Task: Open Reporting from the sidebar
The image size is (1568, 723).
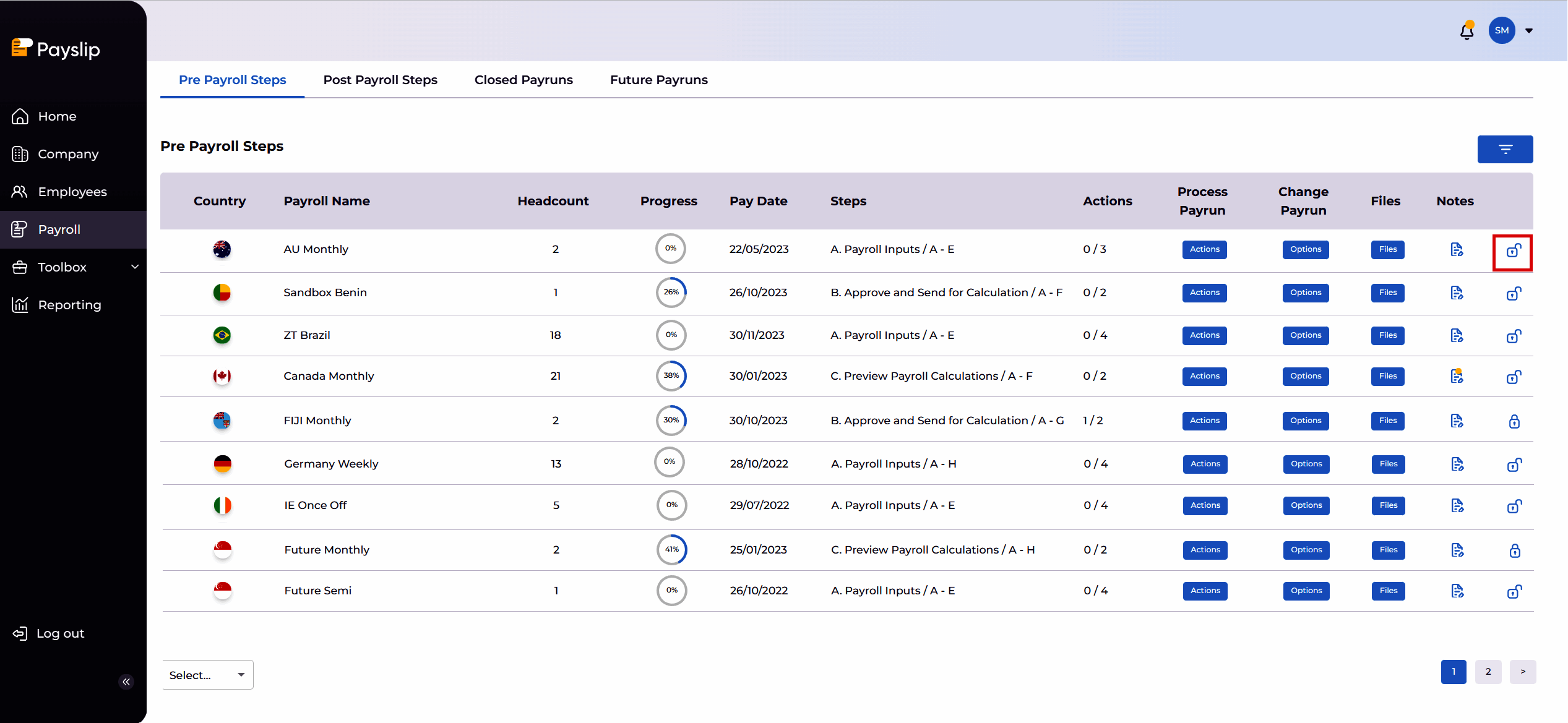Action: coord(69,305)
